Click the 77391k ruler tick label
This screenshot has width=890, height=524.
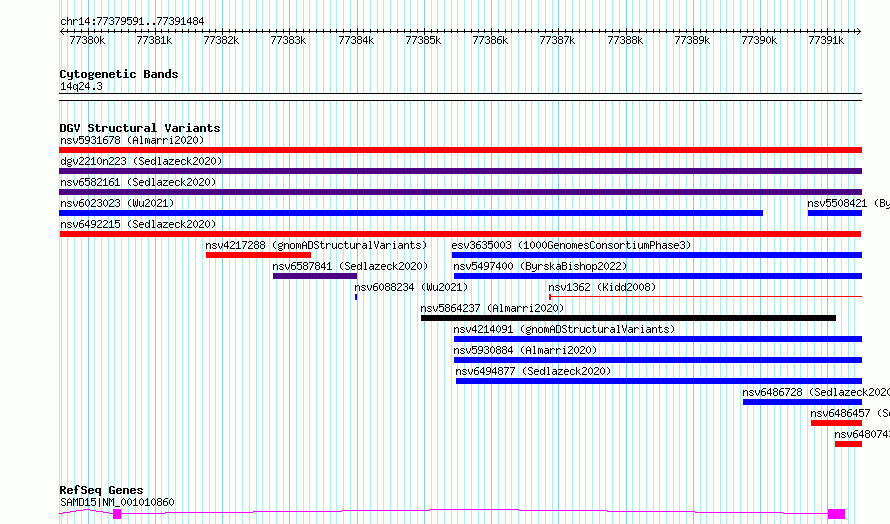pos(826,41)
